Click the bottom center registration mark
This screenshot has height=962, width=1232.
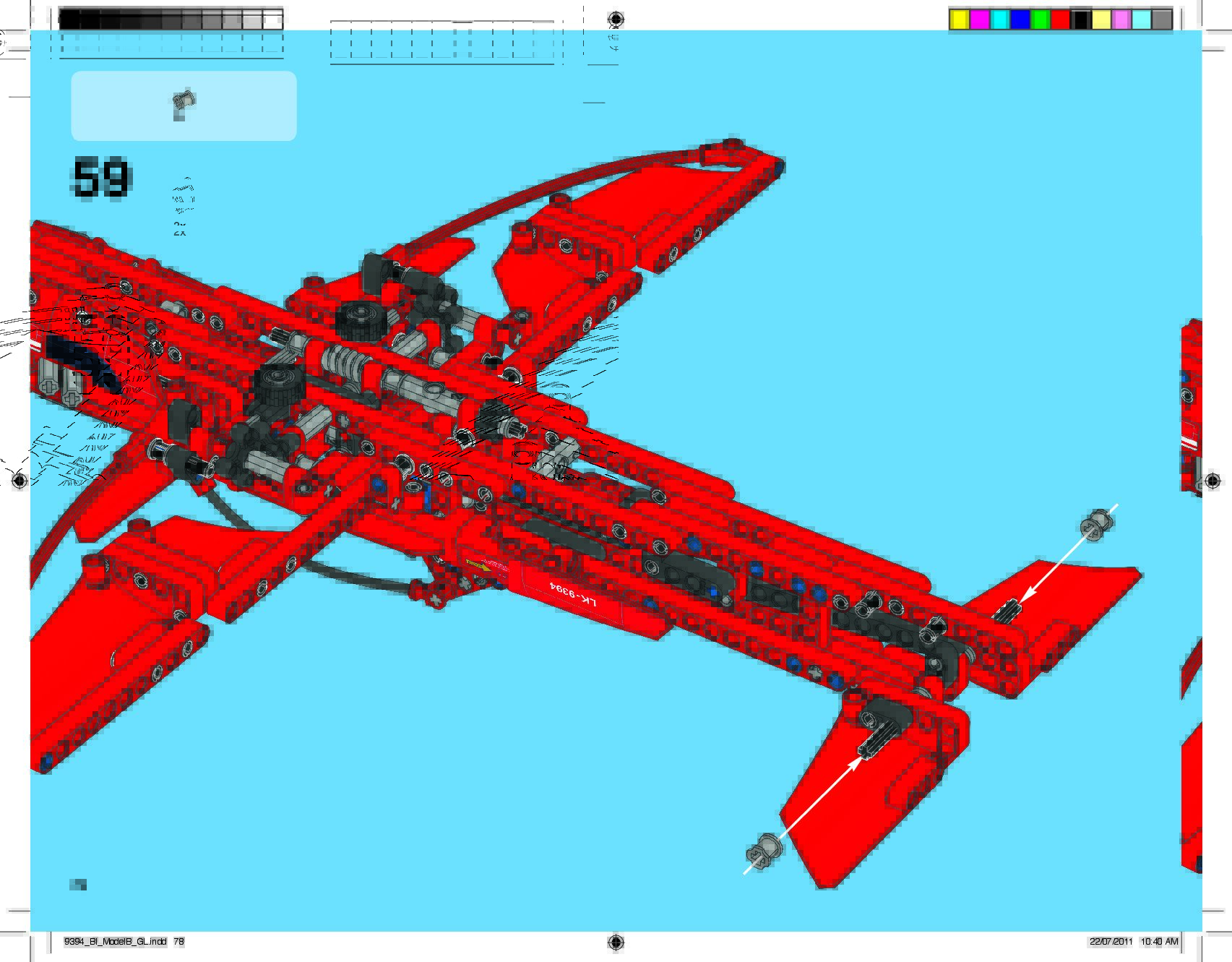[x=616, y=942]
